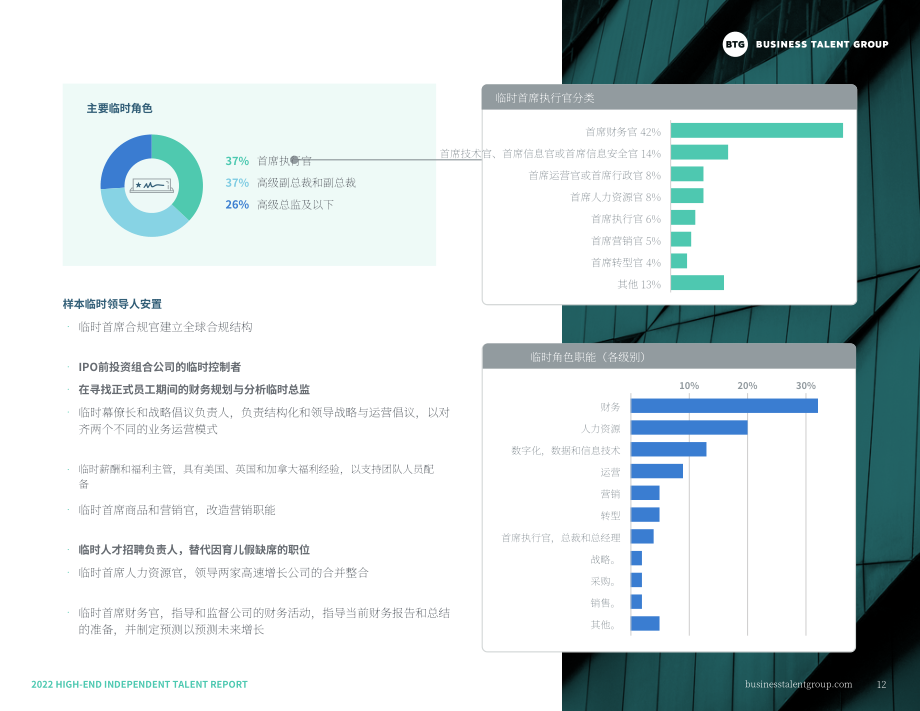Image resolution: width=920 pixels, height=711 pixels.
Task: Click the signature icon inside the donut chart
Action: [152, 185]
